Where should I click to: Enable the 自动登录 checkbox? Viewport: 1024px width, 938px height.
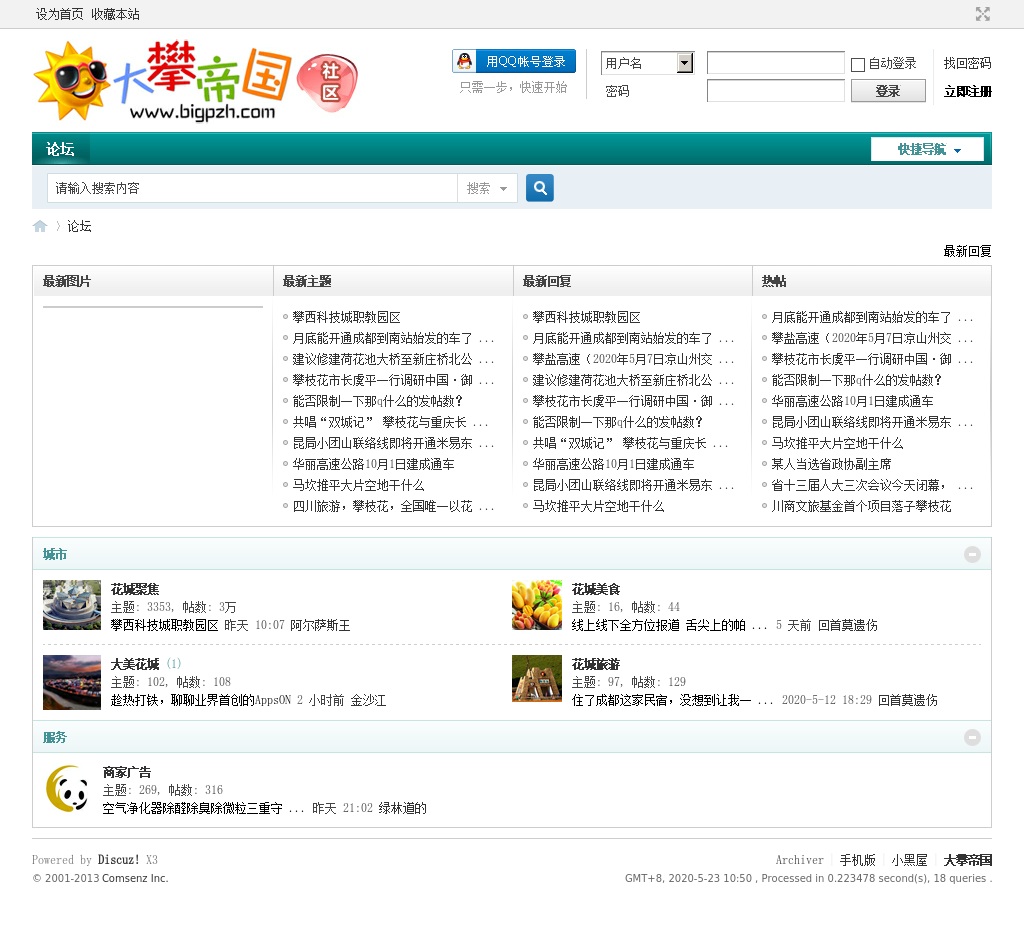click(858, 65)
